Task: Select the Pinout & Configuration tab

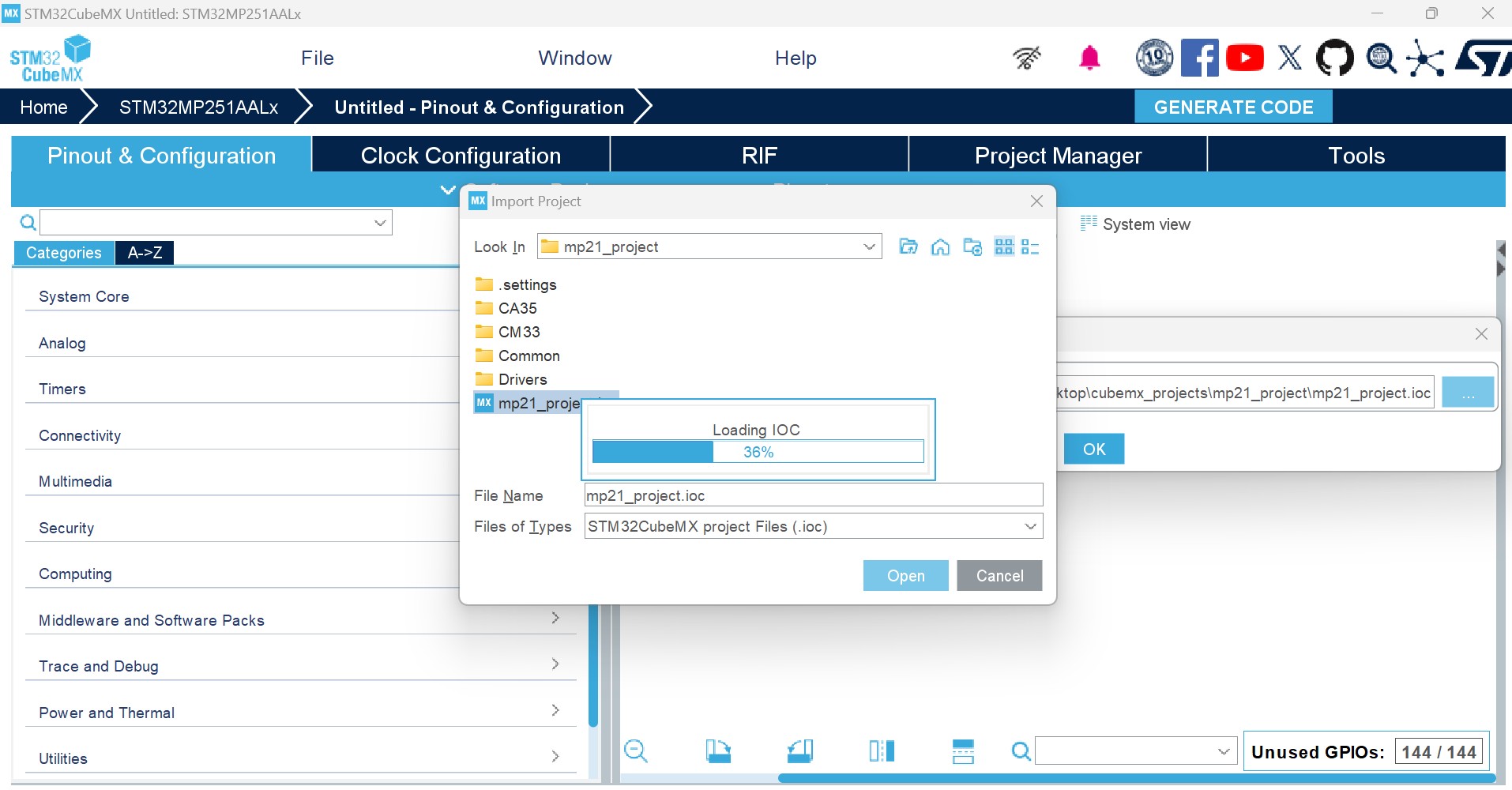Action: click(x=161, y=155)
